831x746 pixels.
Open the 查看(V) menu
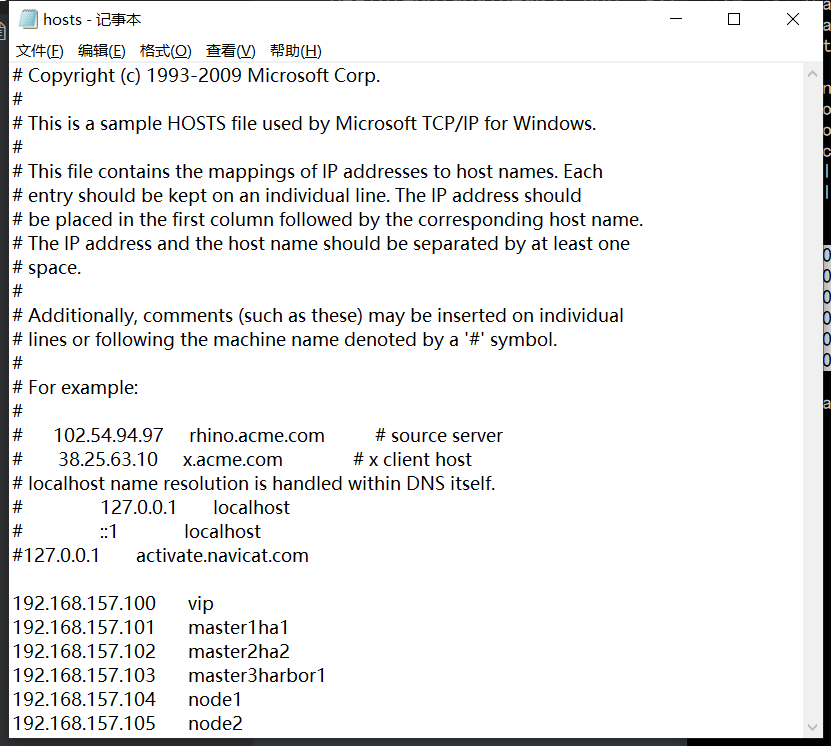[x=231, y=51]
